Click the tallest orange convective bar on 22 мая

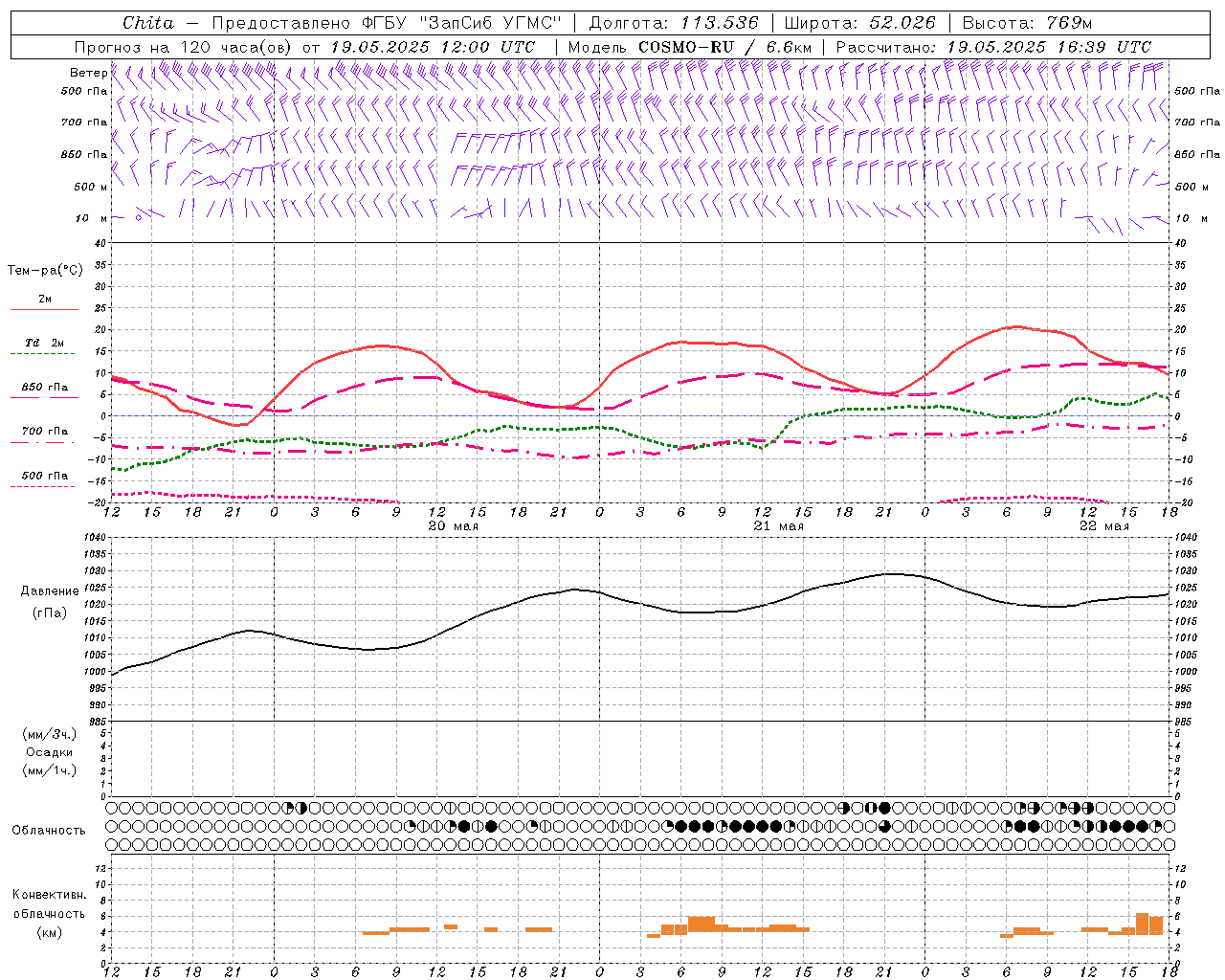point(1142,924)
